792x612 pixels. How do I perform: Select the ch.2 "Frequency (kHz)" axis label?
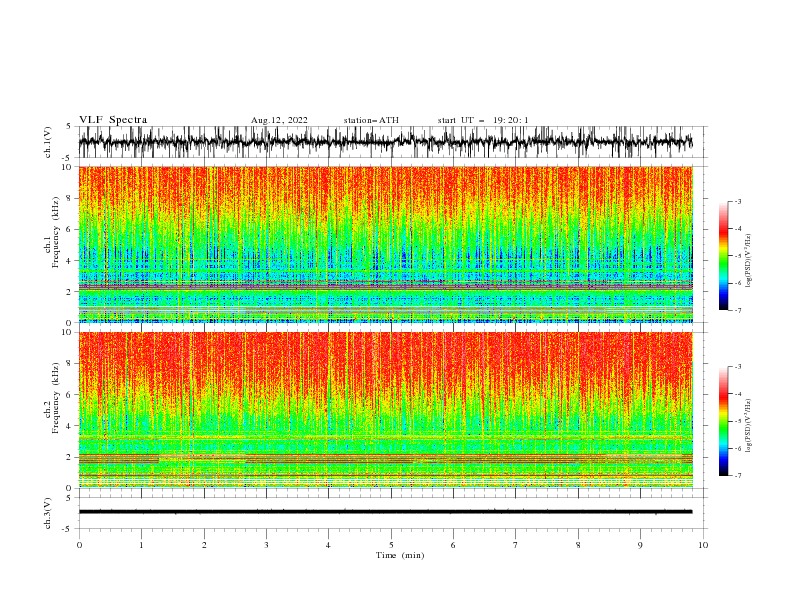click(x=56, y=398)
